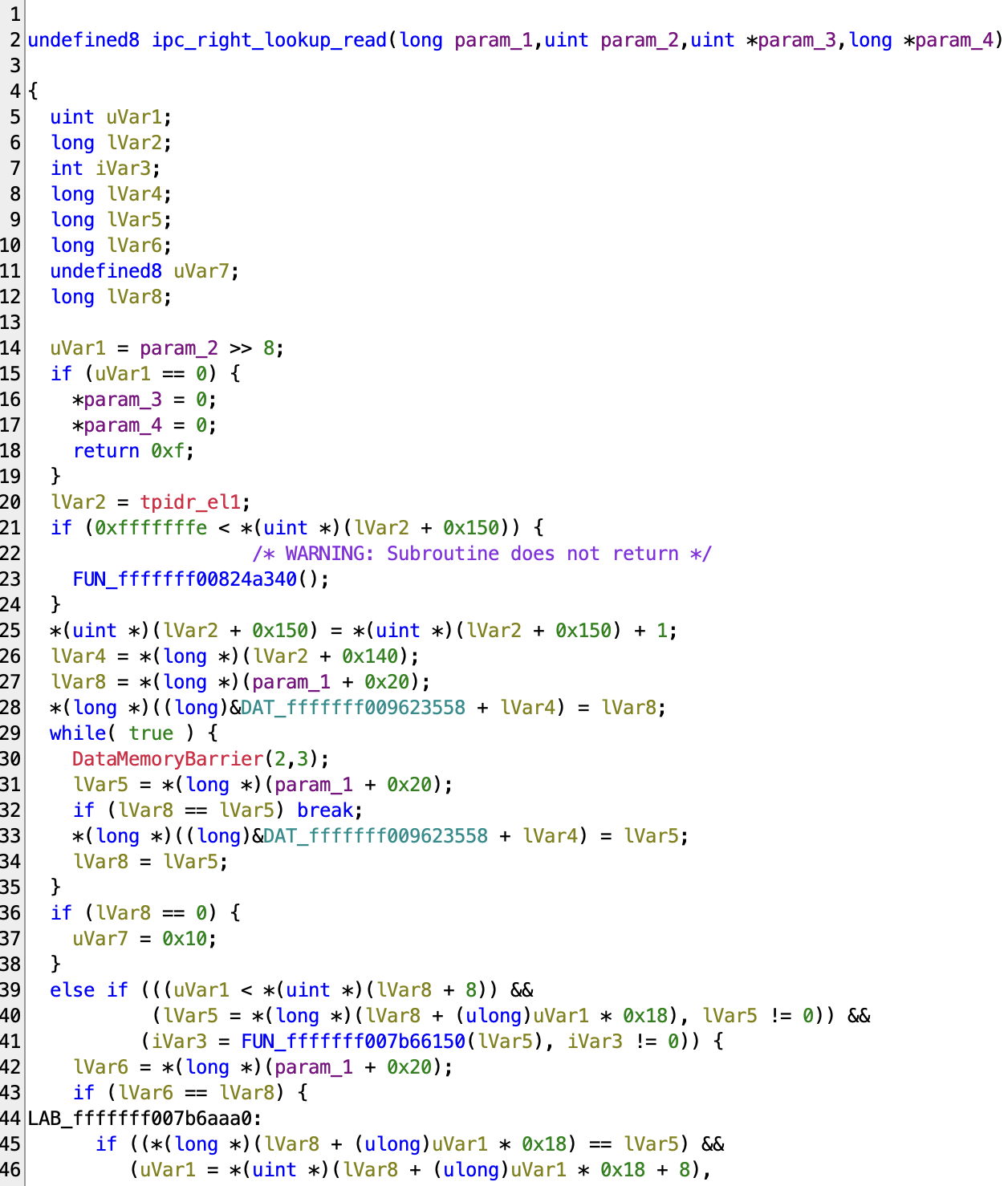Click warning comment 'Subroutine does not return'
The height and width of the screenshot is (1186, 1008).
[482, 554]
